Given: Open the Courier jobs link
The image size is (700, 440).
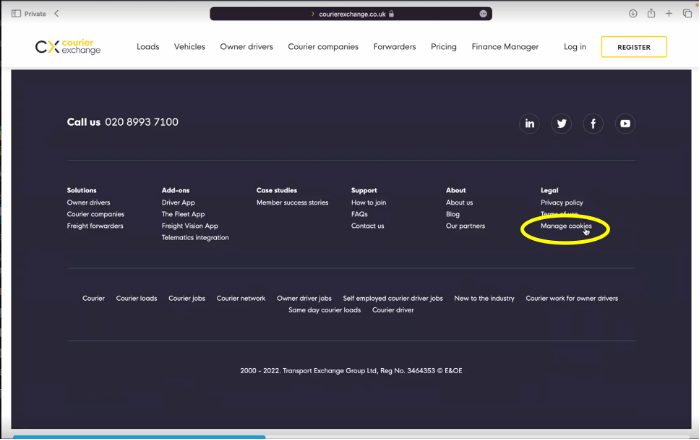Looking at the screenshot, I should tap(187, 298).
